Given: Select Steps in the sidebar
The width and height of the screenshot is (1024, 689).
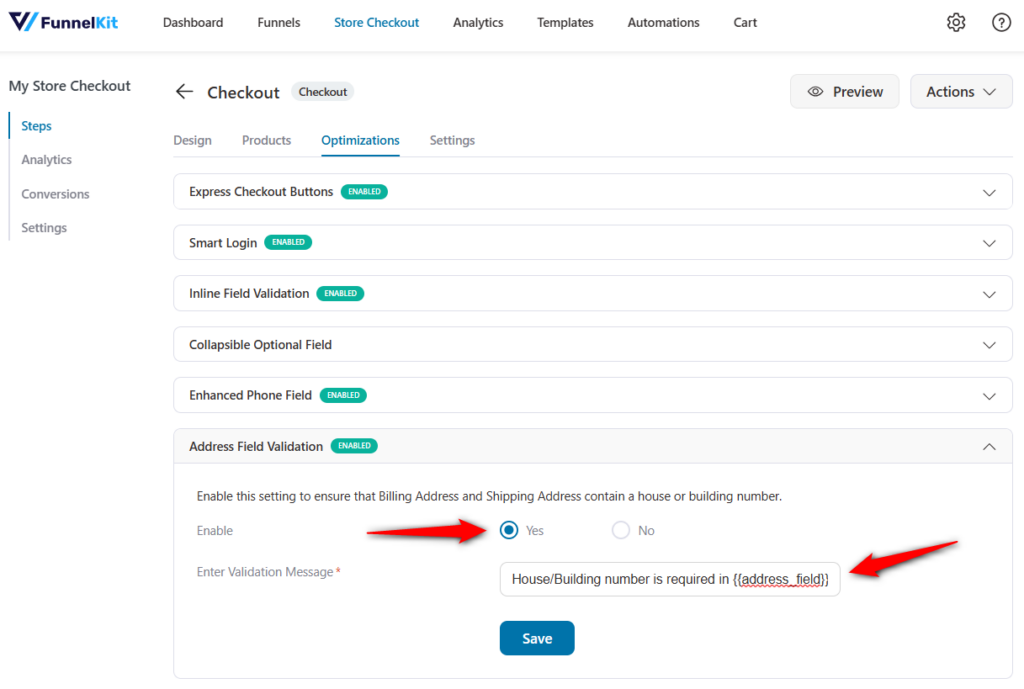Looking at the screenshot, I should tap(36, 125).
